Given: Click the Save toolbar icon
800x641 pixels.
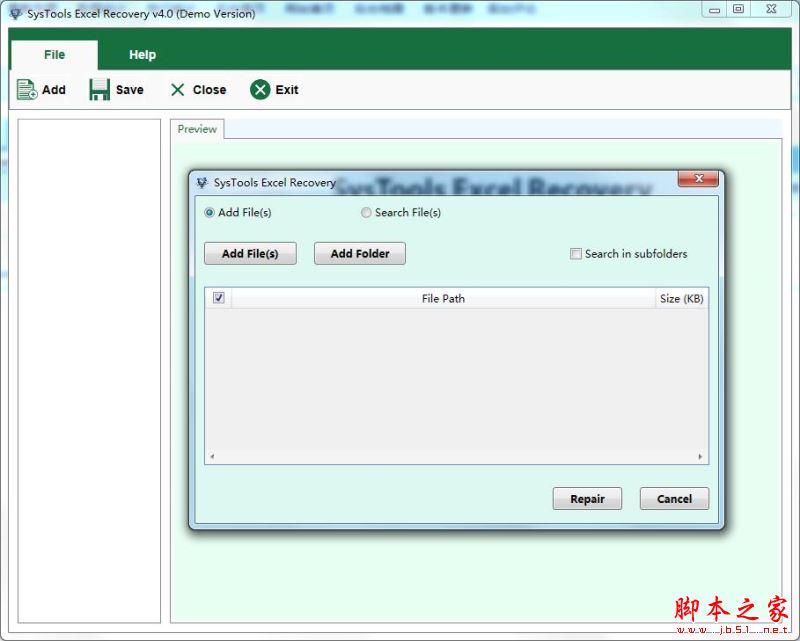Looking at the screenshot, I should 98,89.
